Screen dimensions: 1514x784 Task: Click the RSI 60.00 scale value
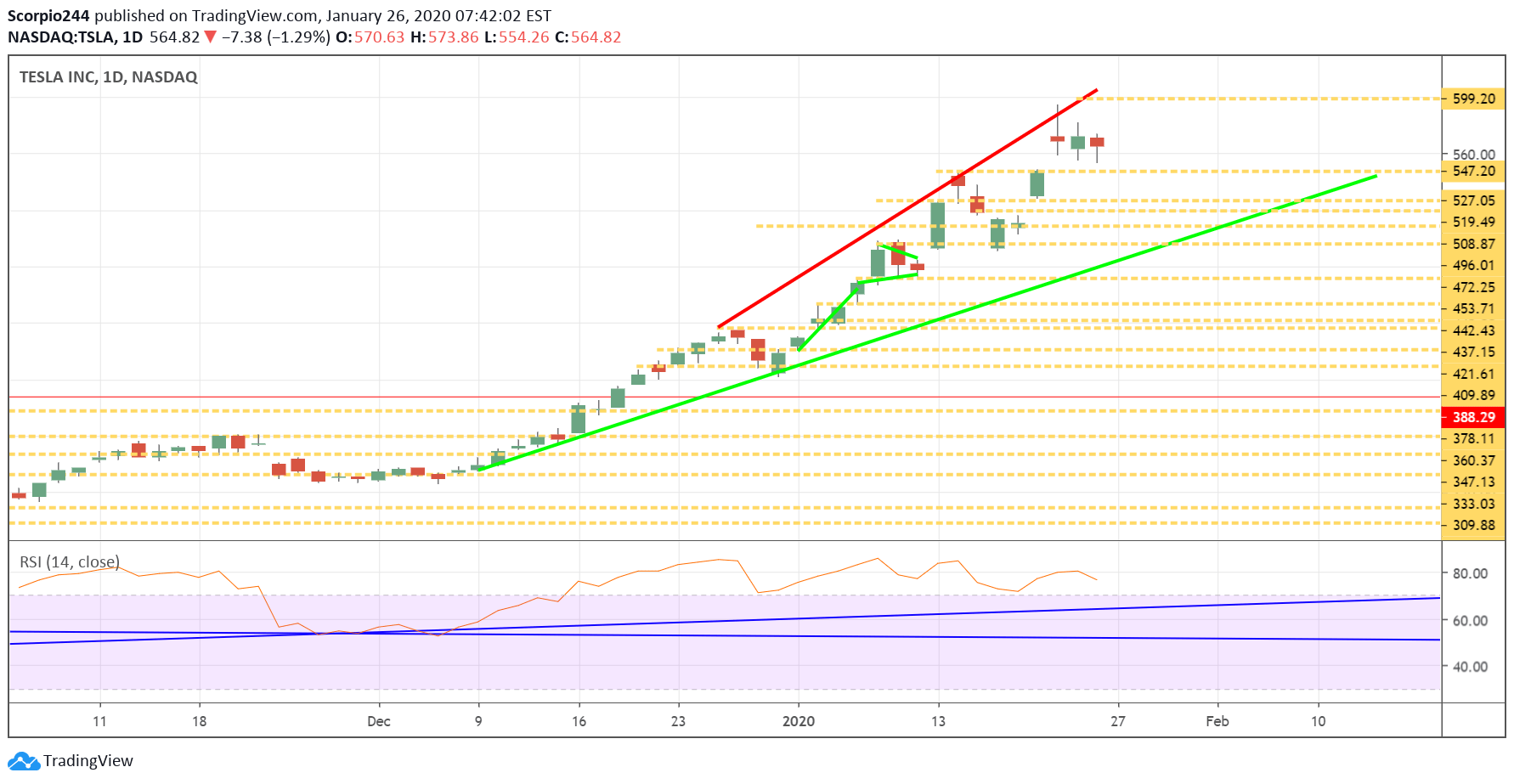coord(1469,620)
